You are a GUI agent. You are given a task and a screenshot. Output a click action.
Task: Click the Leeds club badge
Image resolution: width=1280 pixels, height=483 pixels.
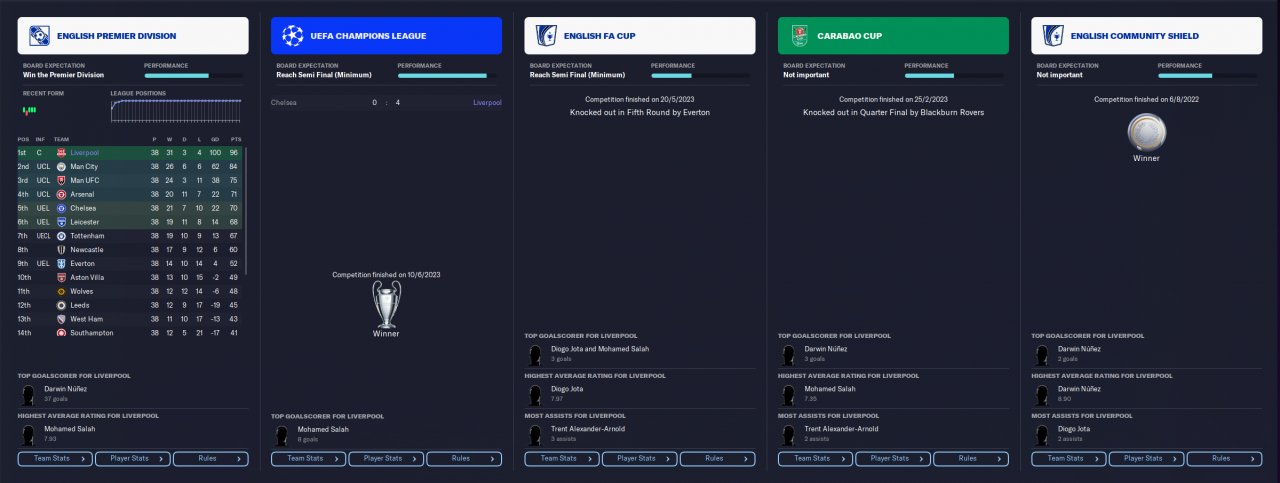61,305
